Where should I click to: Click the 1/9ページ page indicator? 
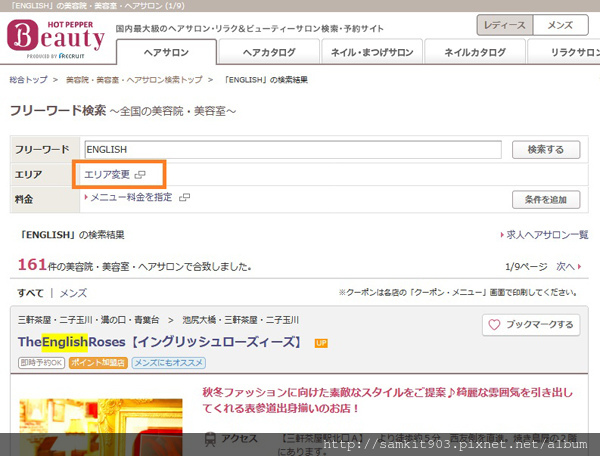[526, 267]
